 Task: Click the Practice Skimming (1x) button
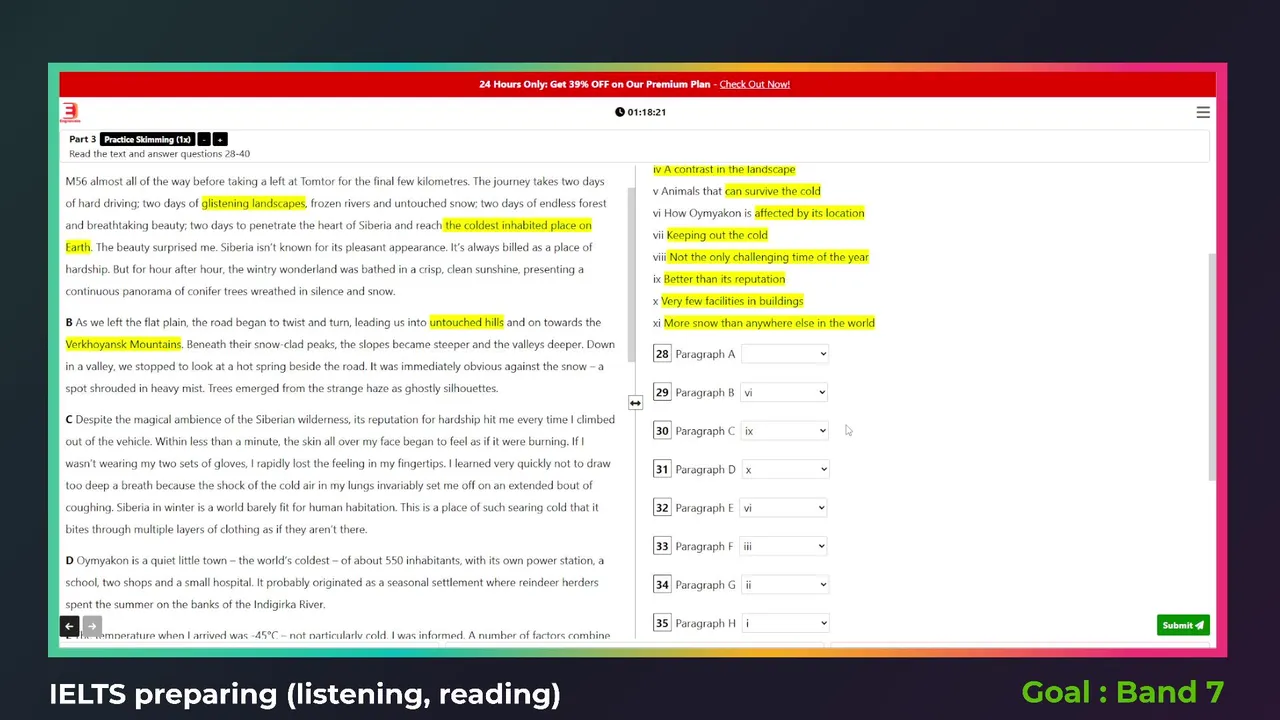147,139
